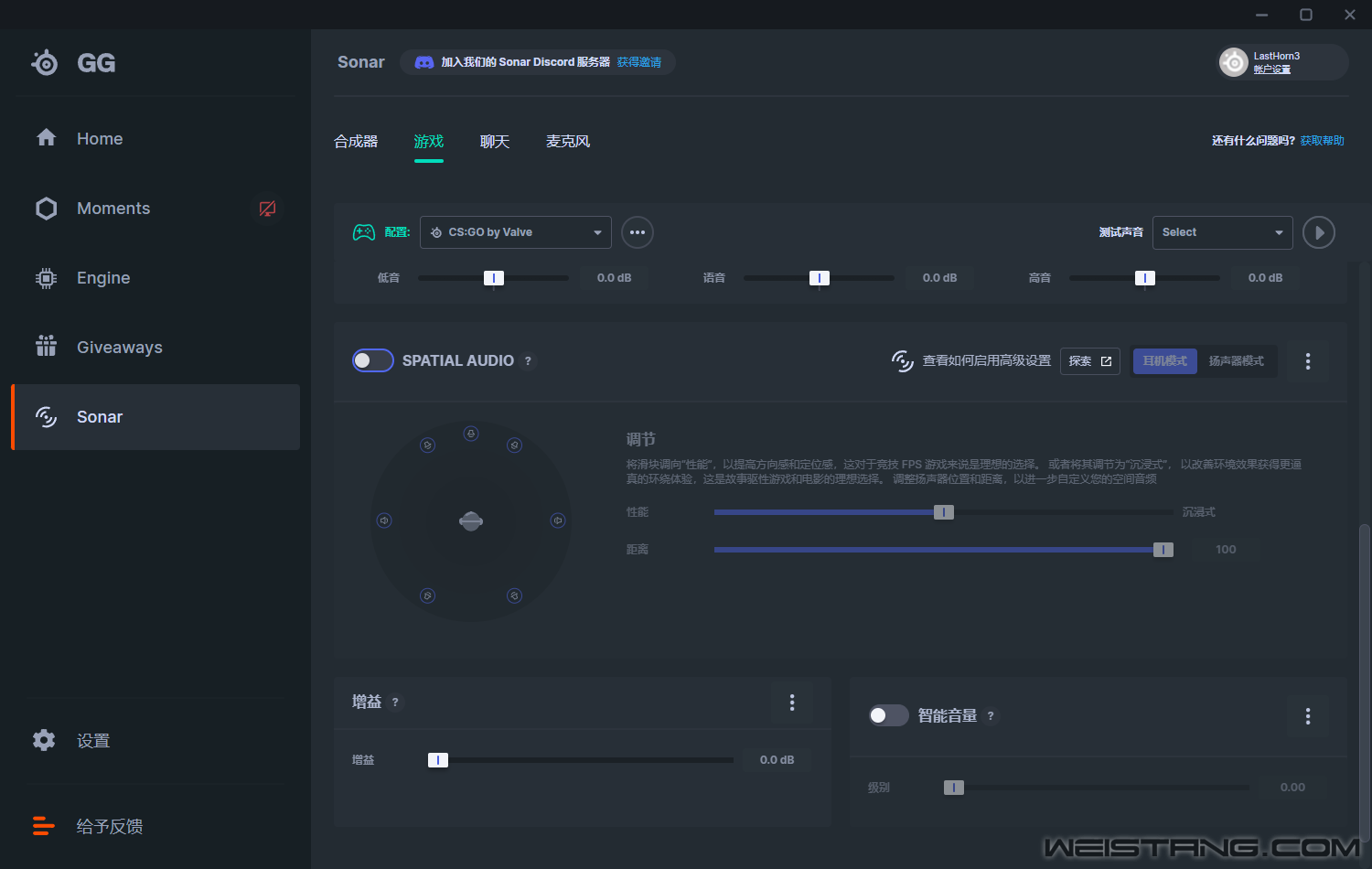Click the bottom left speaker icon
Screen dimensions: 1372x869
pyautogui.click(x=427, y=595)
